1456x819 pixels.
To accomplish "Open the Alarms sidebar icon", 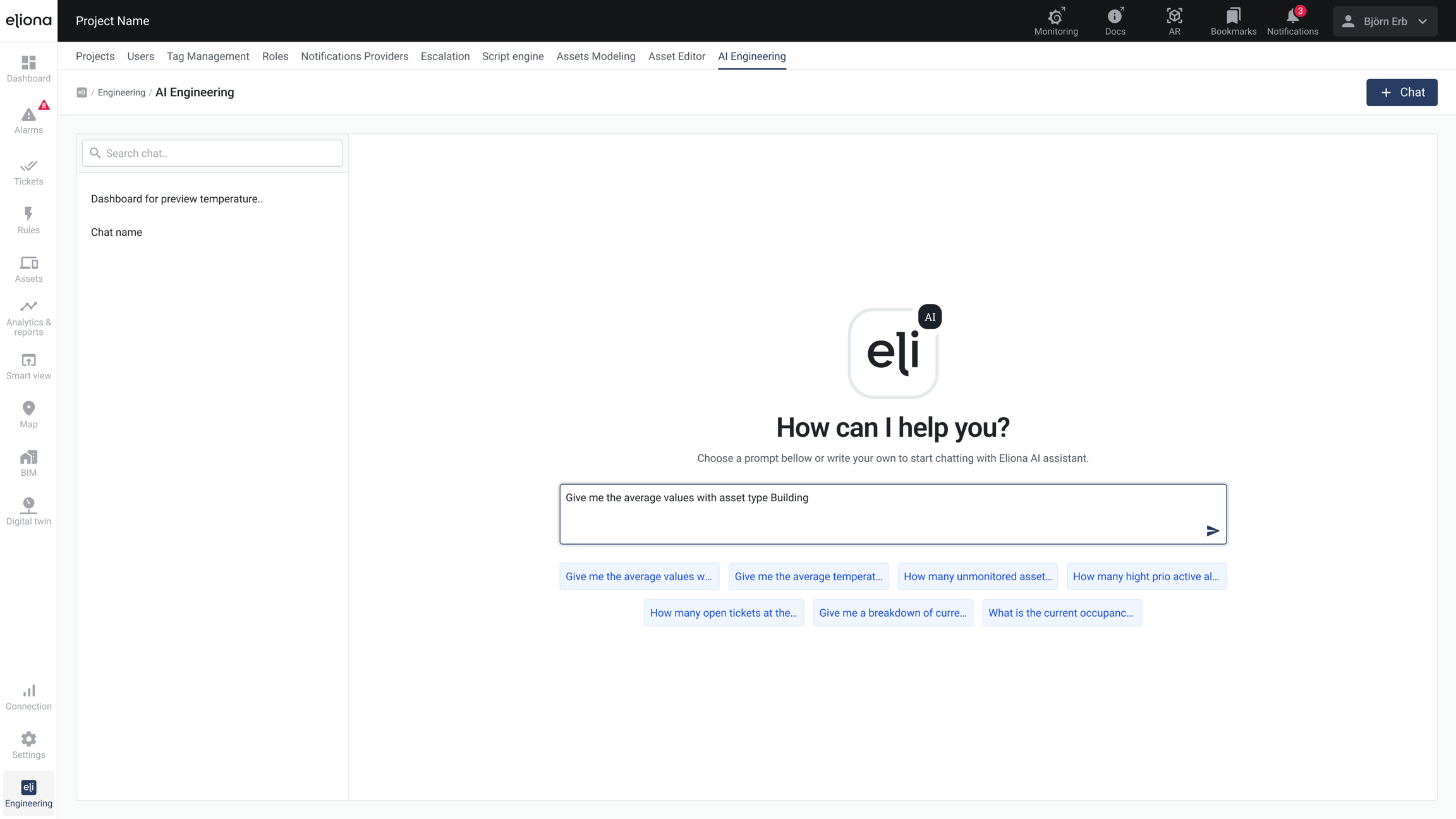I will tap(28, 119).
